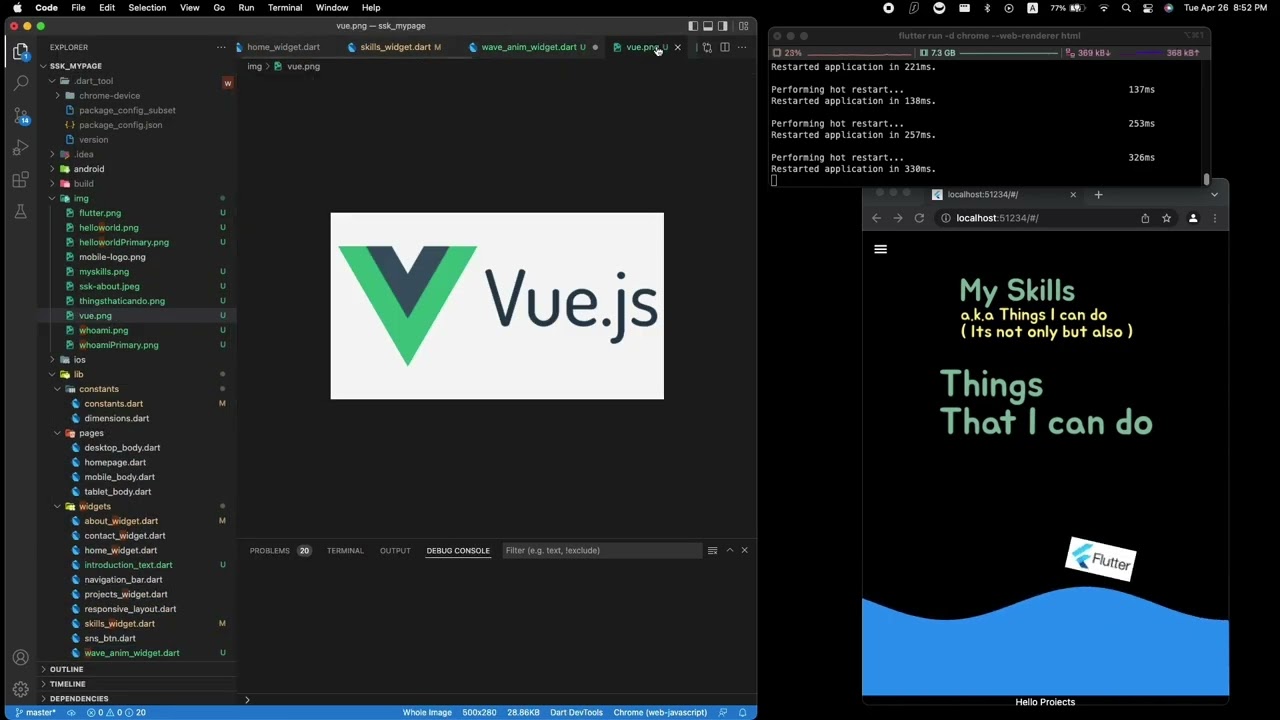The image size is (1280, 720).
Task: Open Customize Layout in VS Code title bar
Action: coord(743,26)
